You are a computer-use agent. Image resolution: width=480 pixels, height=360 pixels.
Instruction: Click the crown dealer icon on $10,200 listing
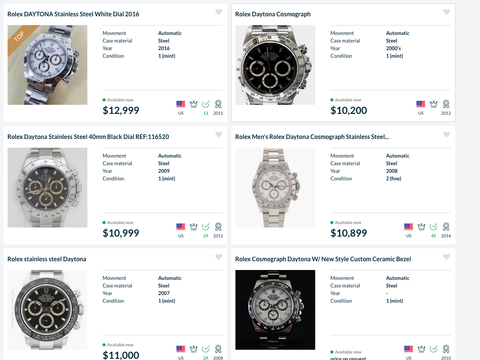pyautogui.click(x=434, y=104)
